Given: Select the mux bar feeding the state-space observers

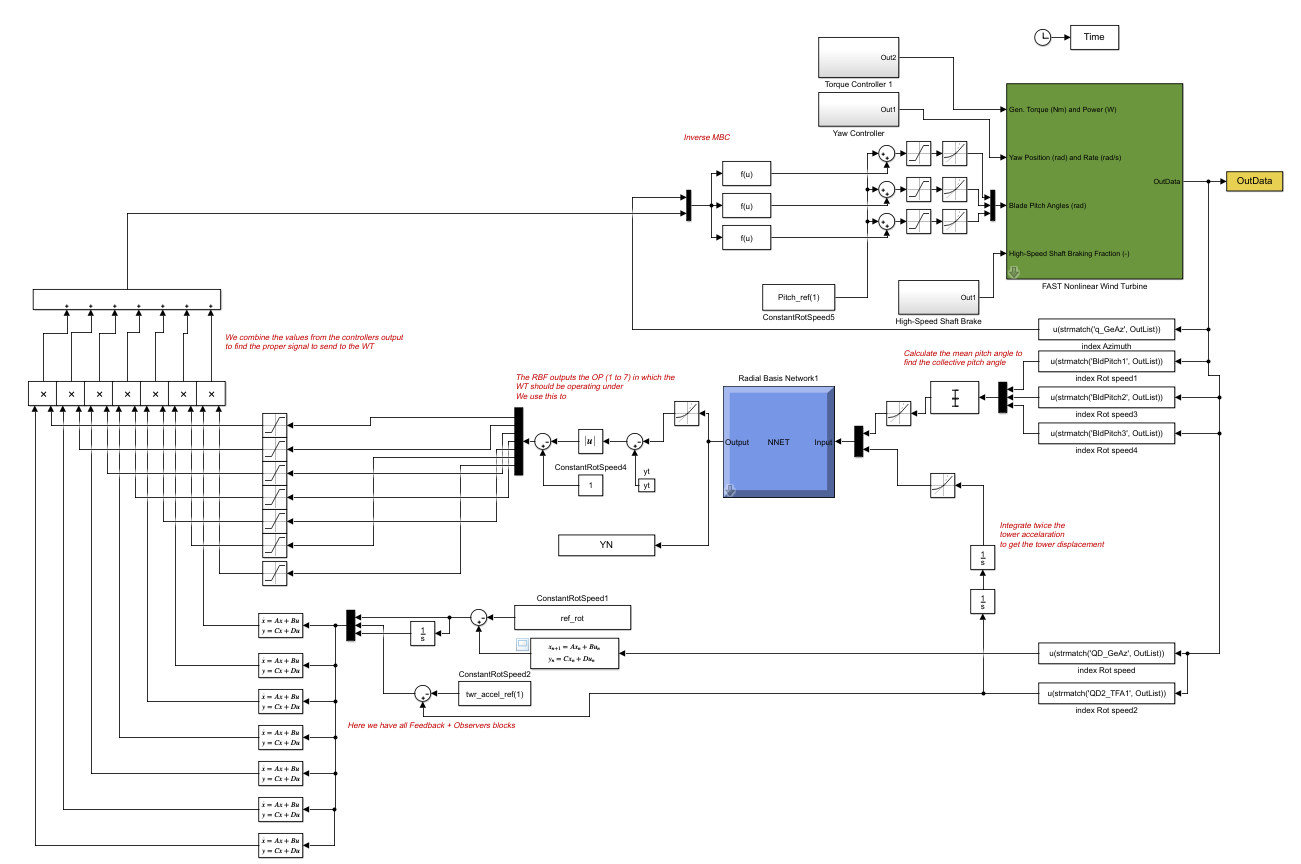Looking at the screenshot, I should point(350,625).
